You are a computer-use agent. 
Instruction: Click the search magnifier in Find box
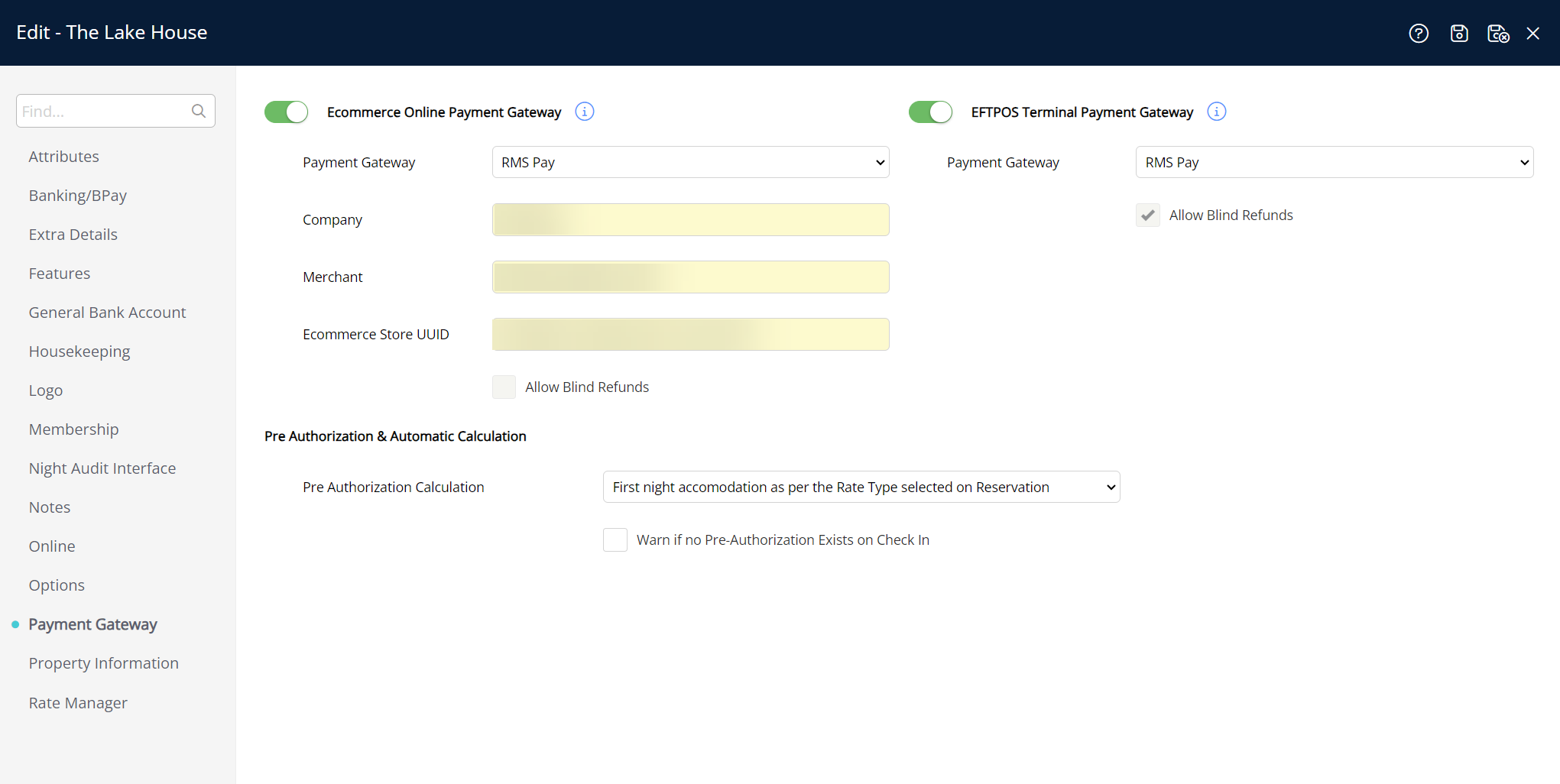coord(199,112)
